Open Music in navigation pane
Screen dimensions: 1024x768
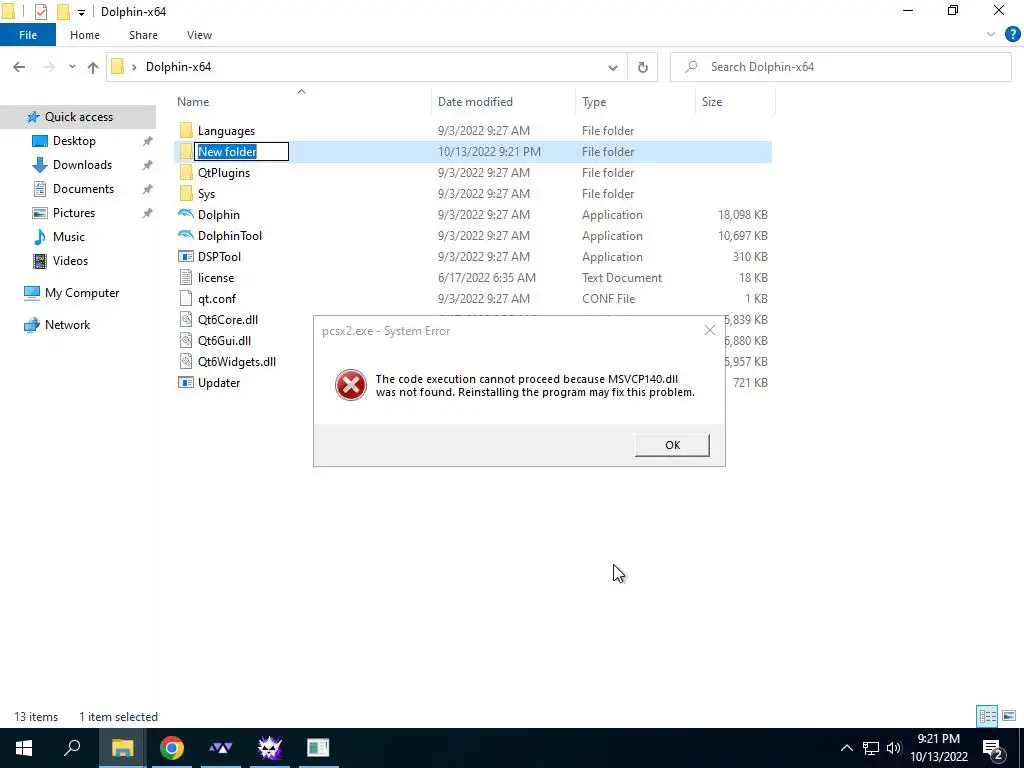pyautogui.click(x=68, y=236)
